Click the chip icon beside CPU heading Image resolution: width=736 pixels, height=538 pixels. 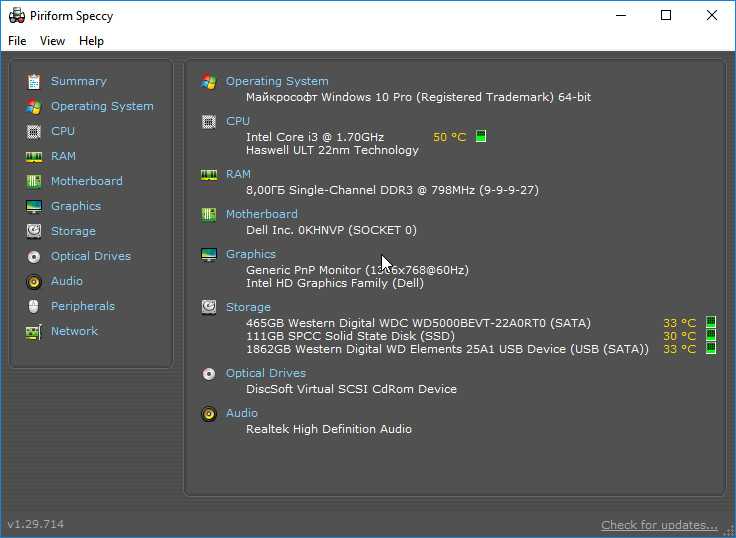[209, 122]
